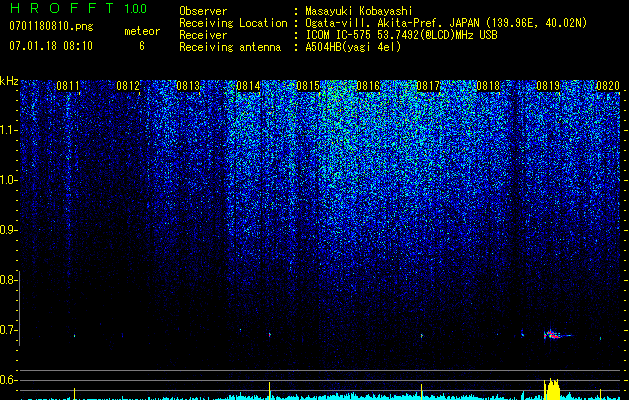This screenshot has height=400, width=629.
Task: Click the 0814 time marker
Action: click(248, 86)
